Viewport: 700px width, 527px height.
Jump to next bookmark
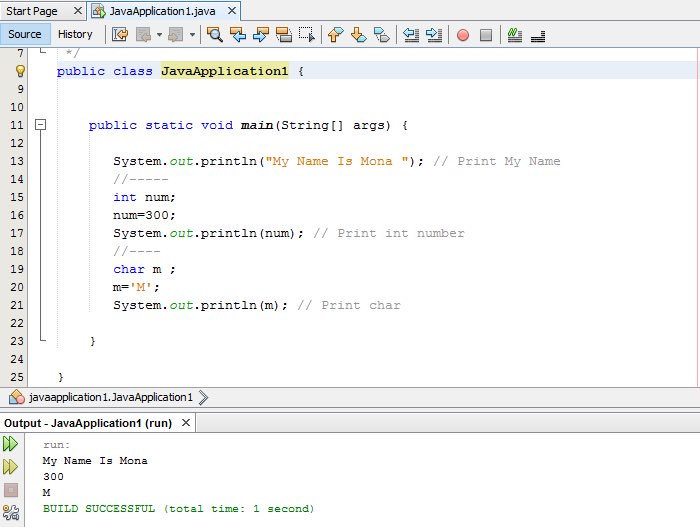tap(358, 34)
